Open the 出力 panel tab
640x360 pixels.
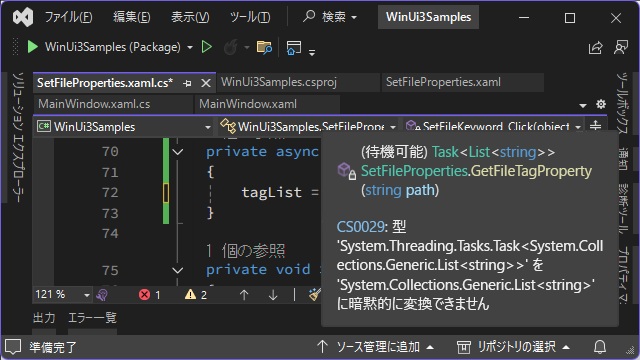(44, 318)
